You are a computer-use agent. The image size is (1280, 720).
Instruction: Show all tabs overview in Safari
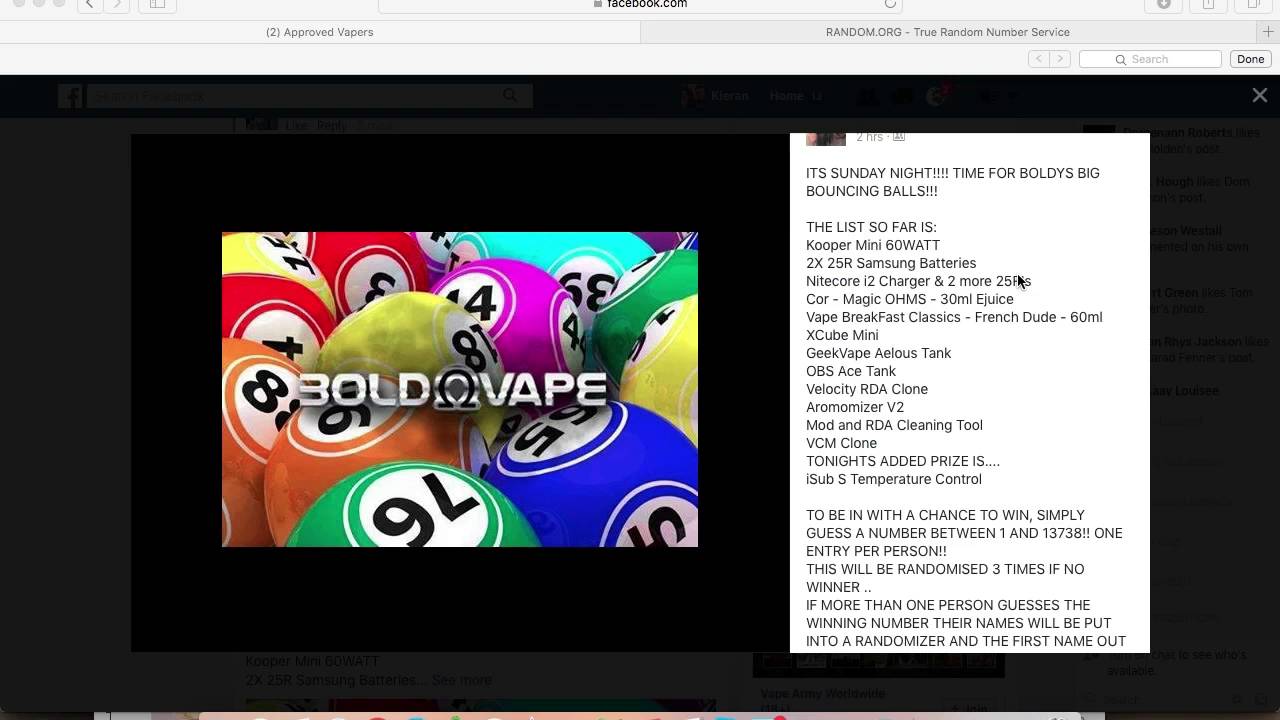coord(1253,4)
